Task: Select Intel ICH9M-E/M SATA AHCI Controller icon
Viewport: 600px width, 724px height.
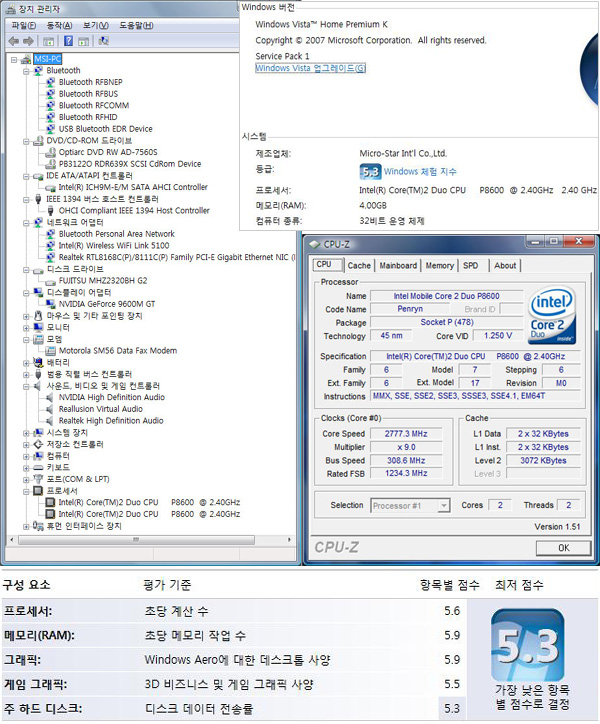Action: coord(50,187)
